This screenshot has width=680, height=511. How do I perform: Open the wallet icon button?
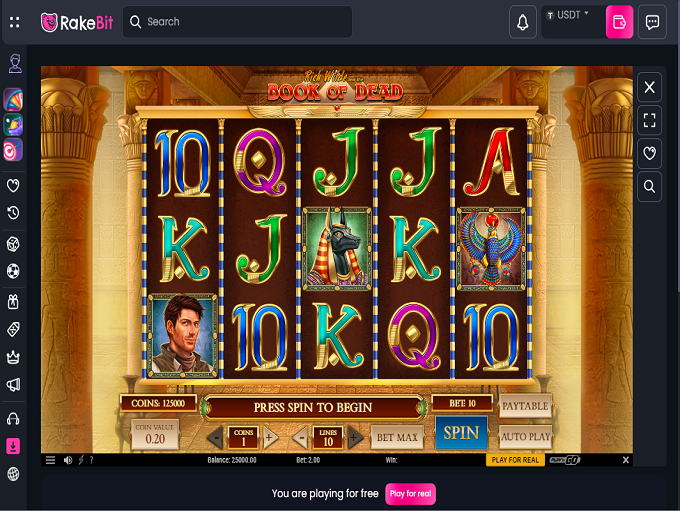tap(619, 22)
